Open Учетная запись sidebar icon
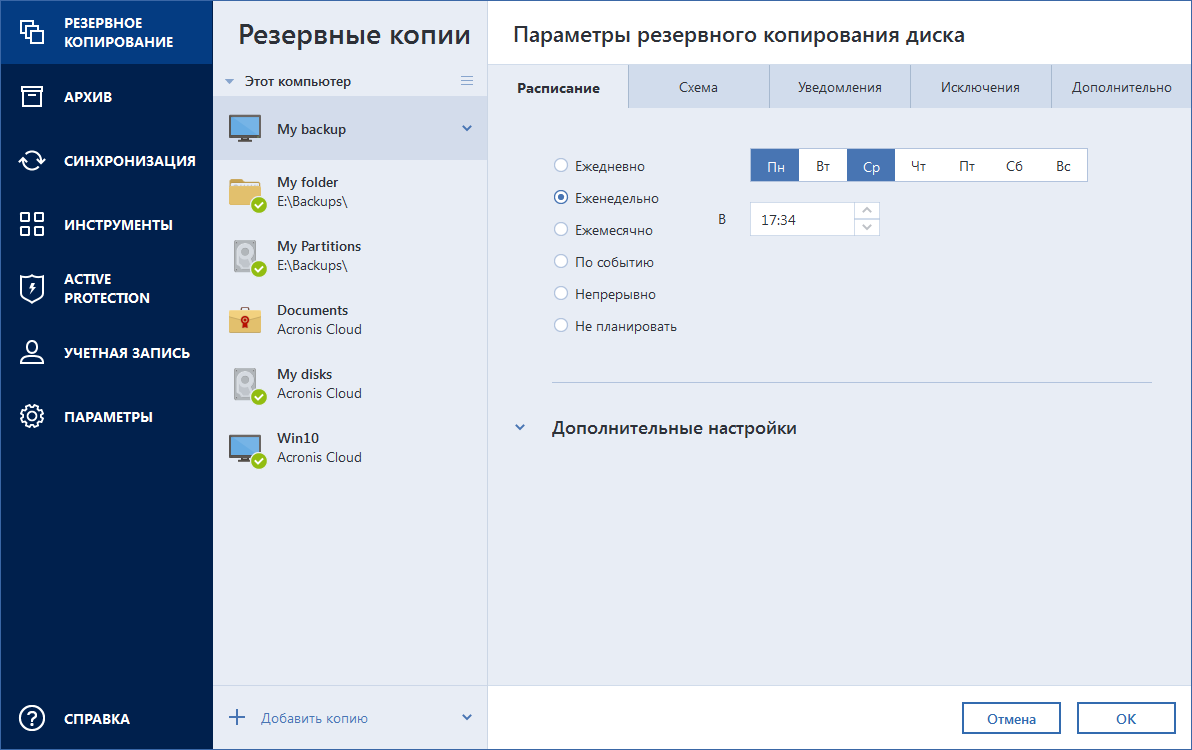1192x750 pixels. point(33,352)
